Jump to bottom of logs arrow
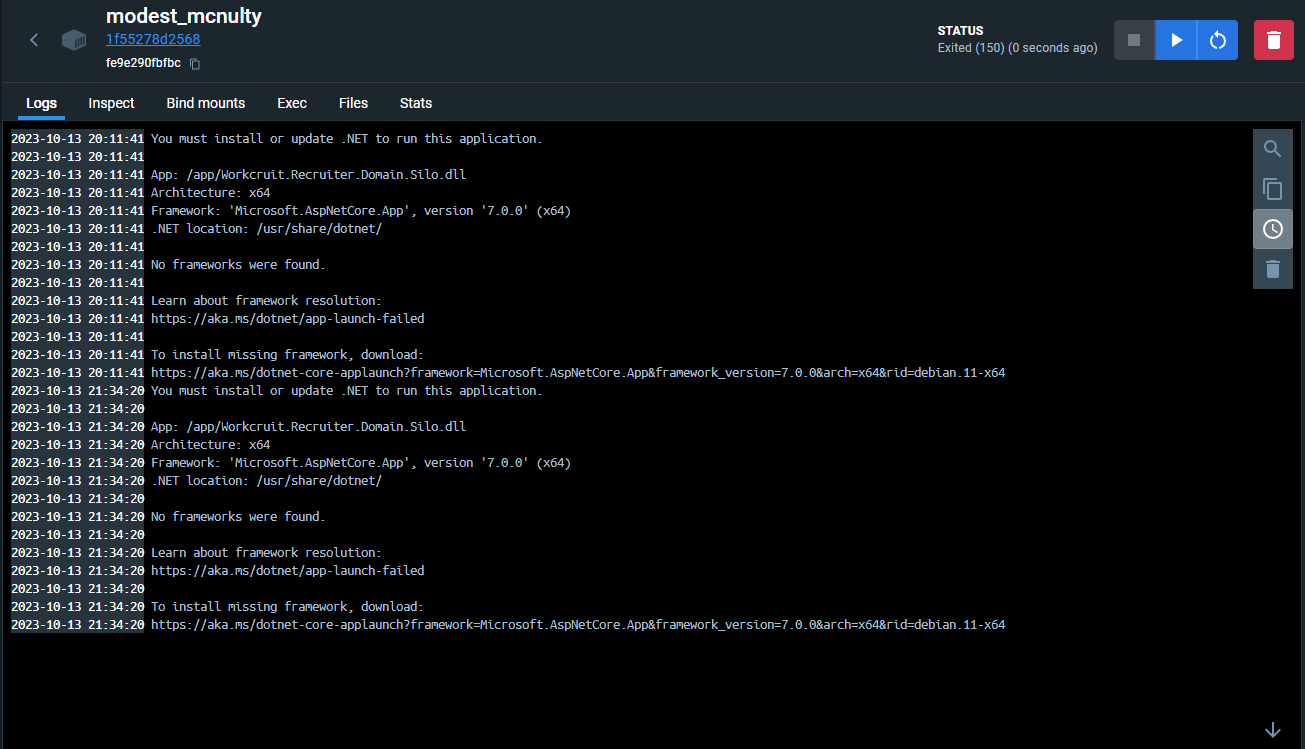1305x749 pixels. [1272, 730]
